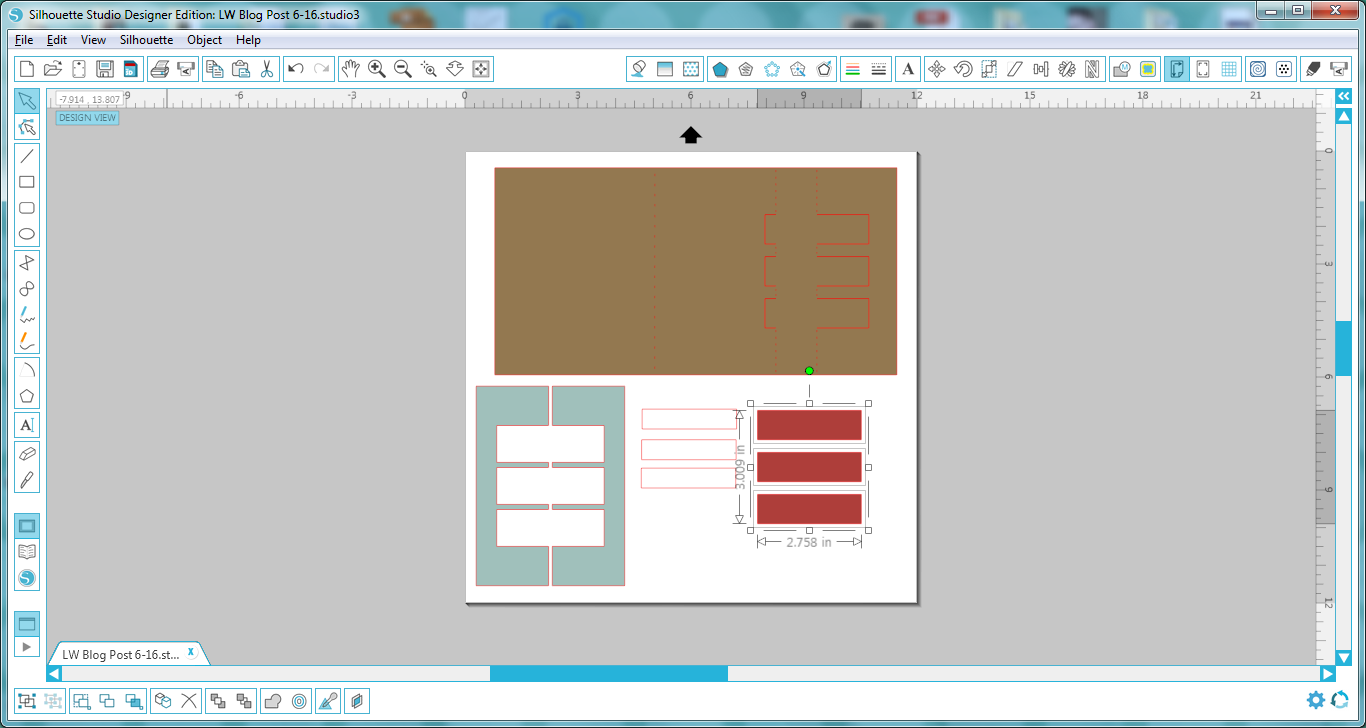
Task: Open the Trace panel from bottom toolbar
Action: (327, 700)
